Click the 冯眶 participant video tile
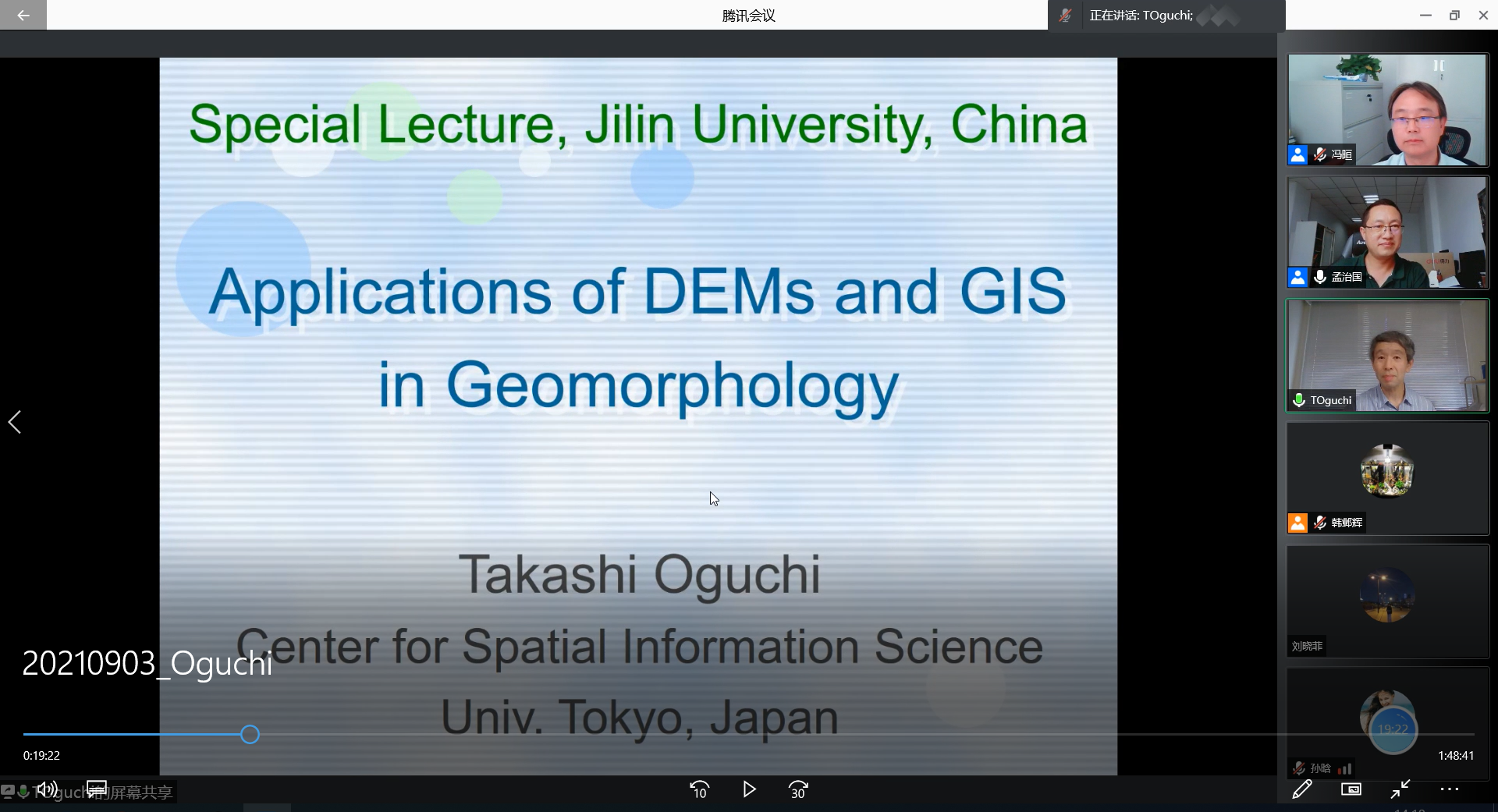 pos(1387,109)
